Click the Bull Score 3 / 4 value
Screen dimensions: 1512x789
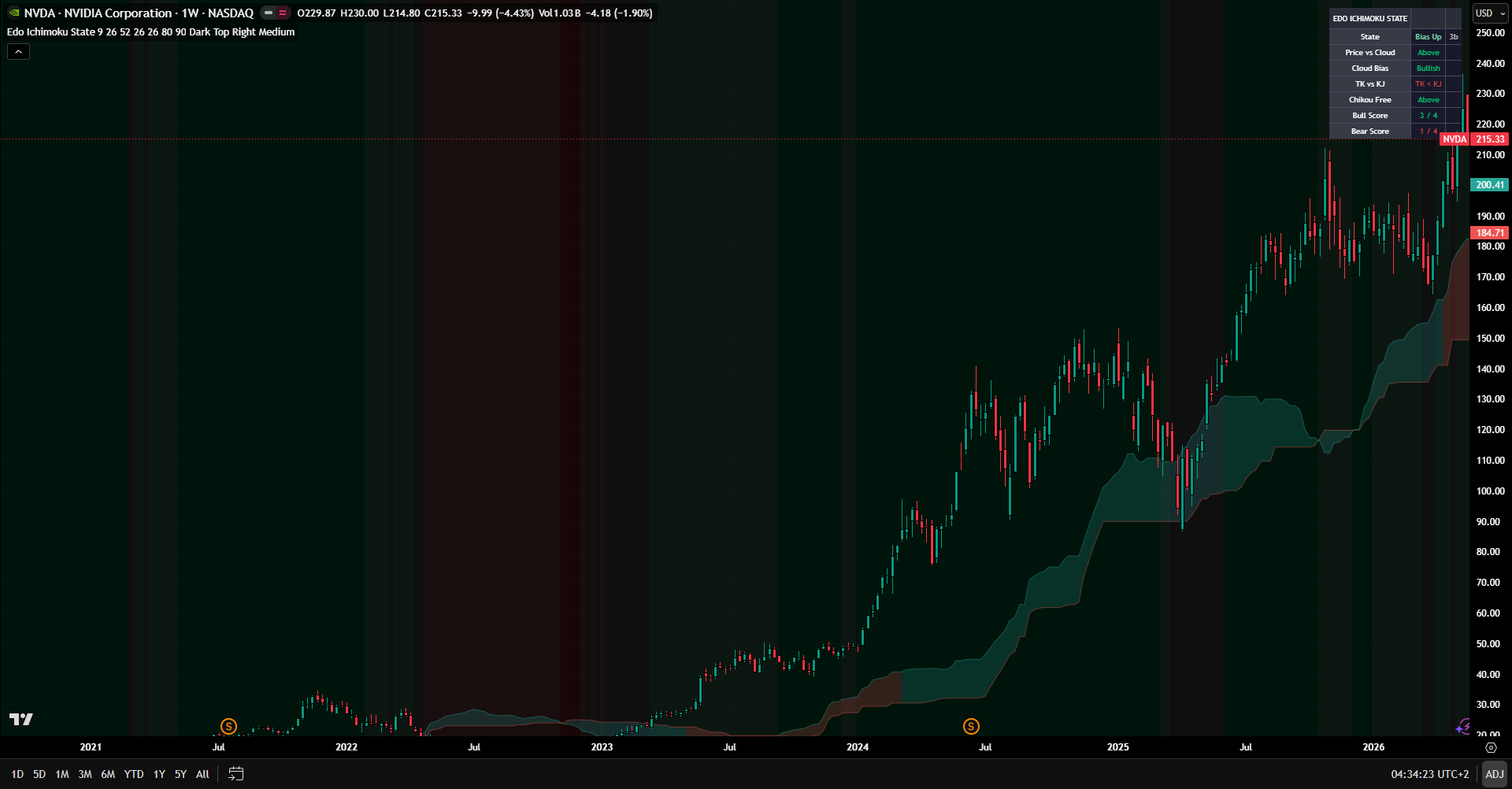(x=1428, y=116)
